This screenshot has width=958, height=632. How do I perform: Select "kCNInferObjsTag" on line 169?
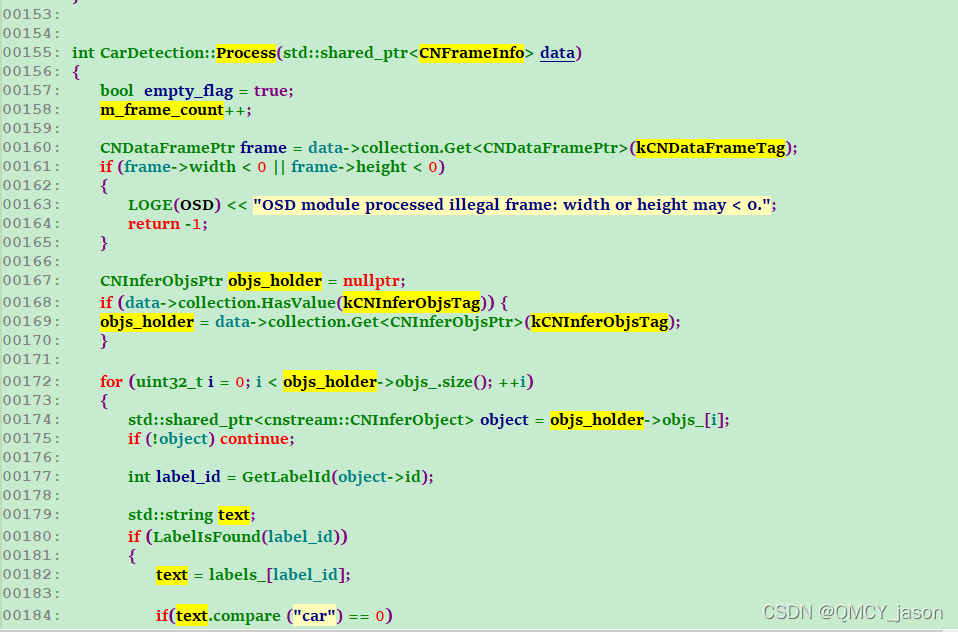tap(599, 322)
